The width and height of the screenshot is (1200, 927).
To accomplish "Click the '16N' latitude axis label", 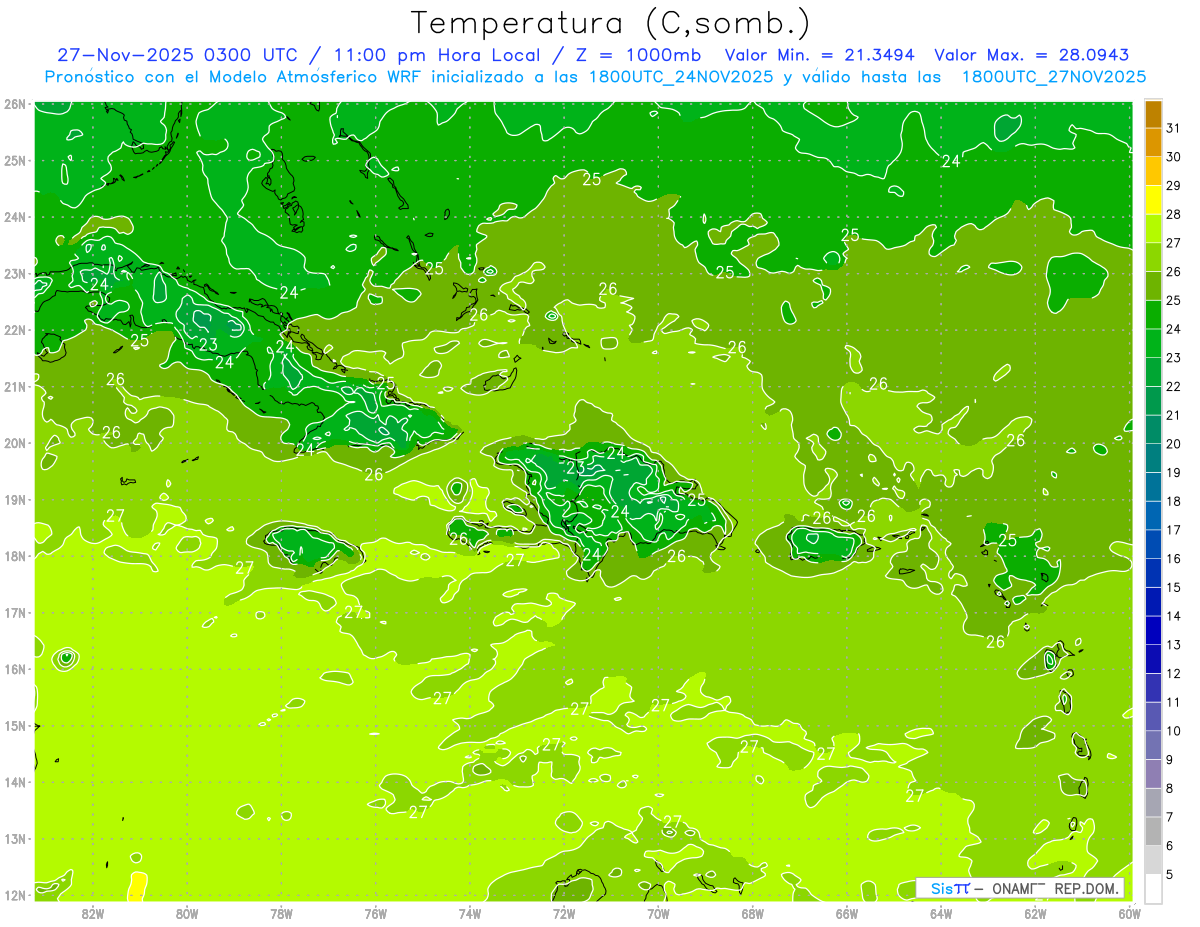I will pyautogui.click(x=15, y=669).
